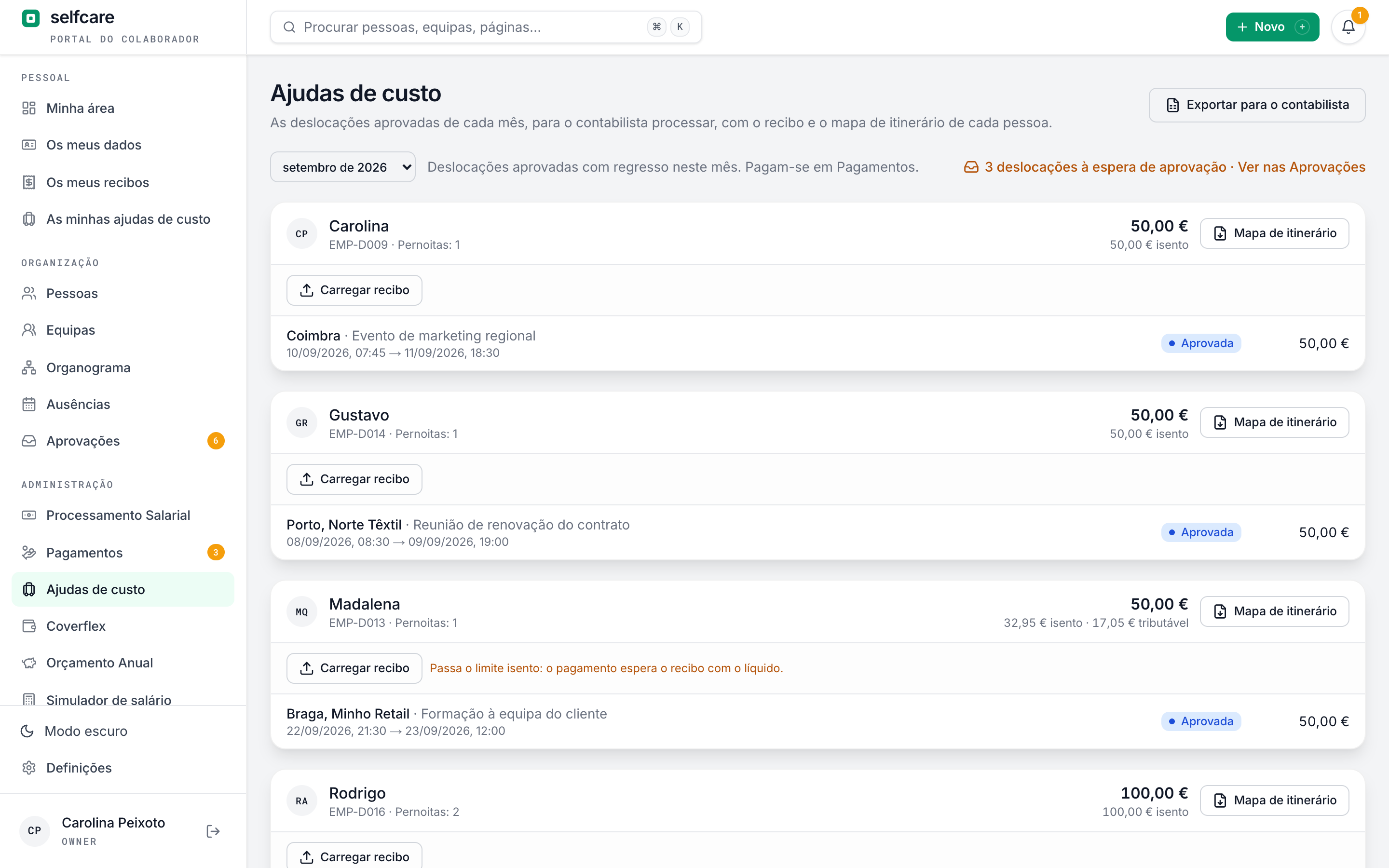Click the Orçamento Anual piggy bank icon
The image size is (1389, 868).
pos(29,663)
